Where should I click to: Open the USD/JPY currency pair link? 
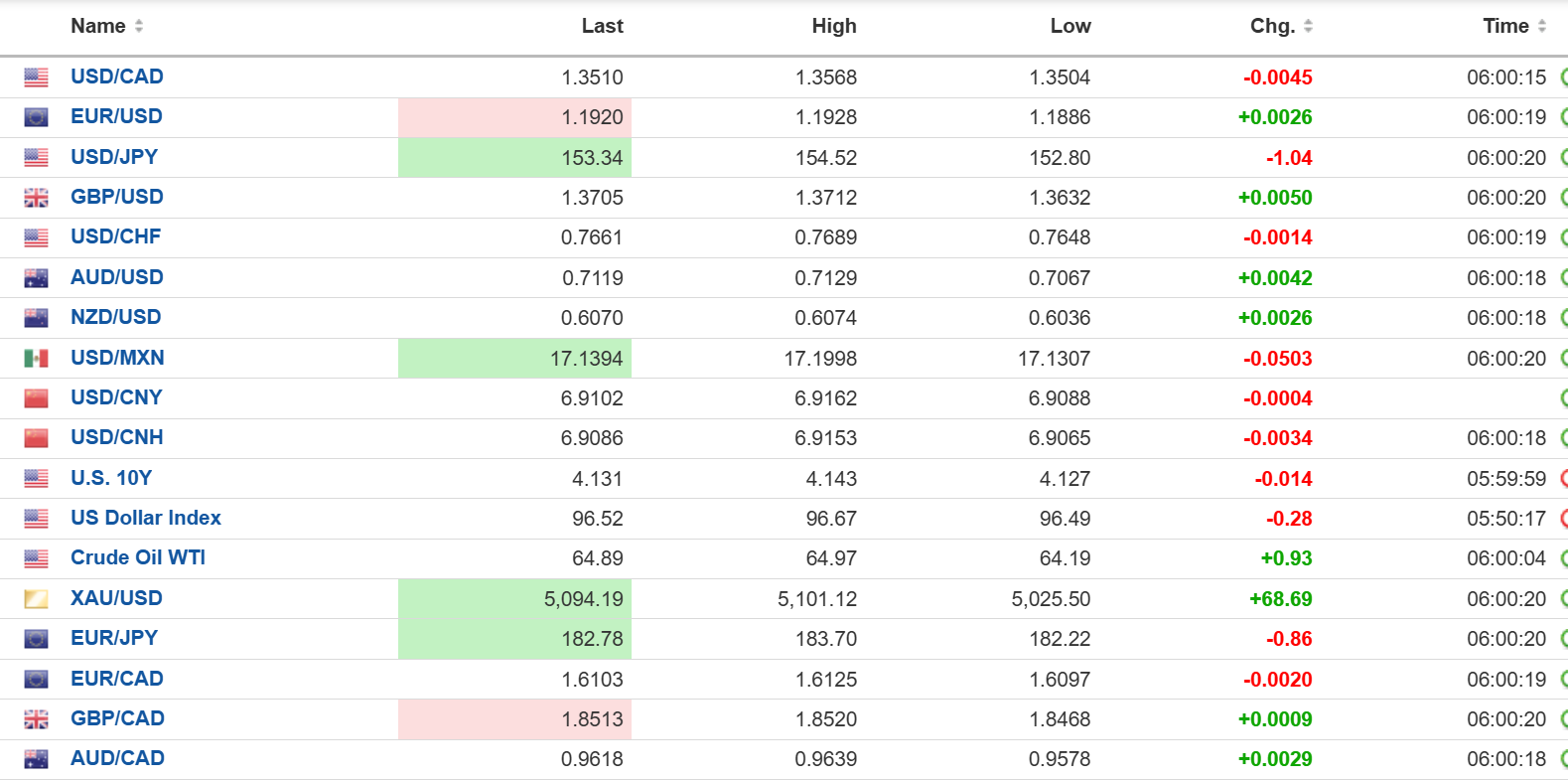114,157
